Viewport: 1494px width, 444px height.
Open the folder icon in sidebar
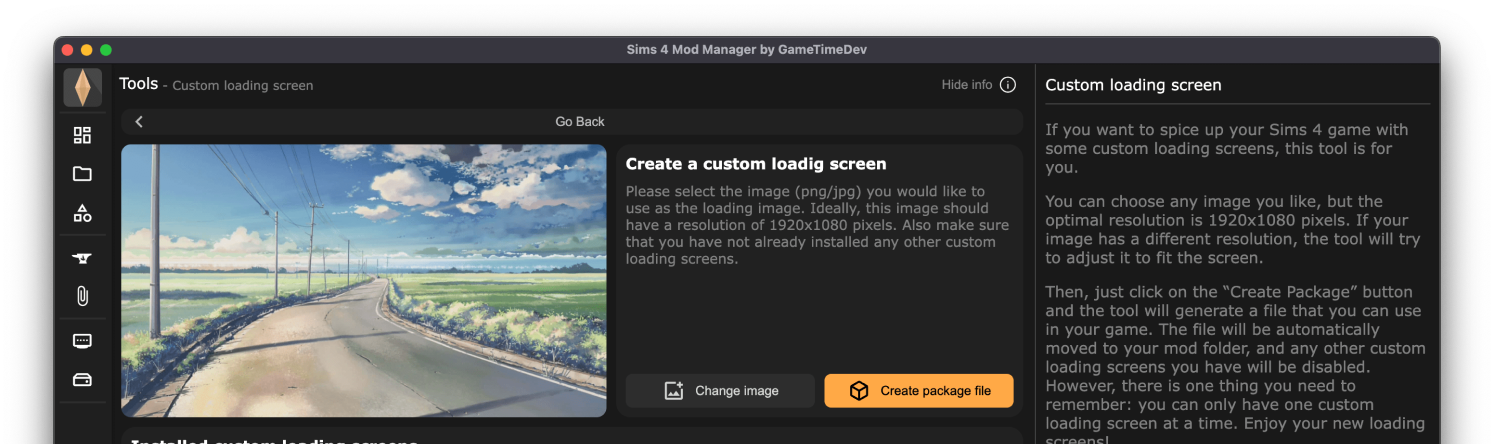(x=82, y=174)
